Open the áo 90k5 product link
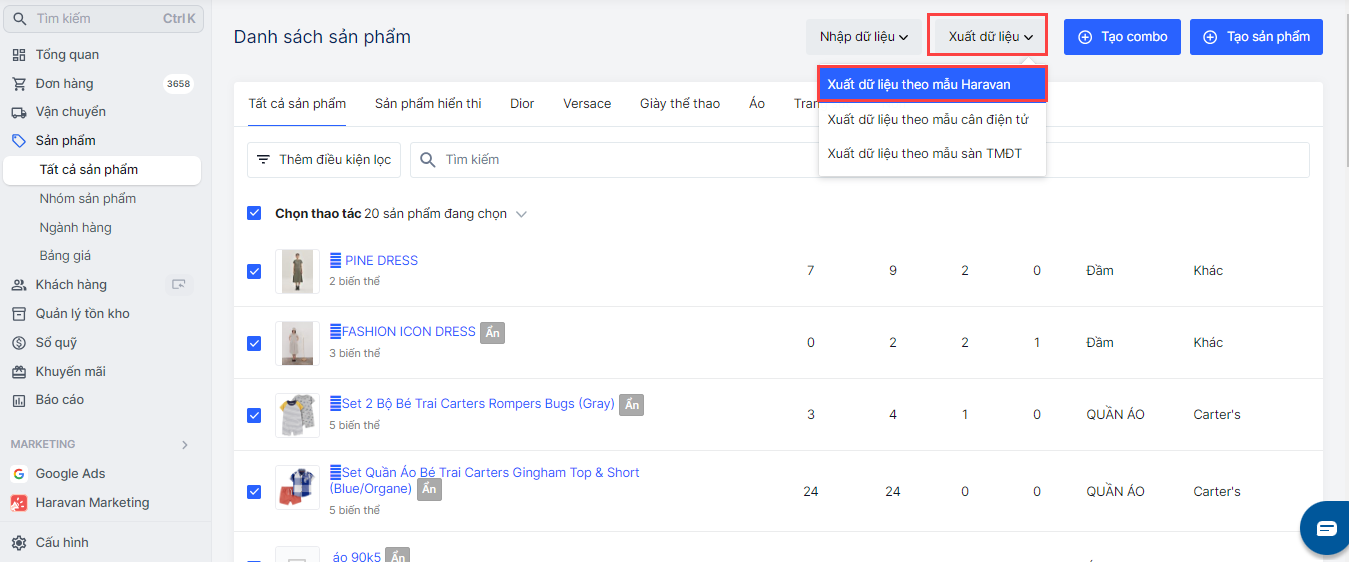 357,557
